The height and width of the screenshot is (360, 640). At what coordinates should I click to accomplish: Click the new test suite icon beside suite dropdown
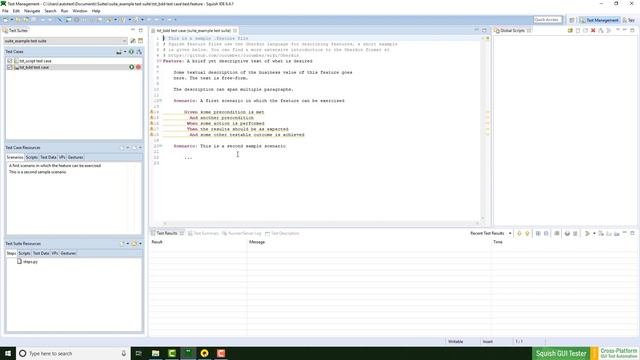[x=140, y=41]
